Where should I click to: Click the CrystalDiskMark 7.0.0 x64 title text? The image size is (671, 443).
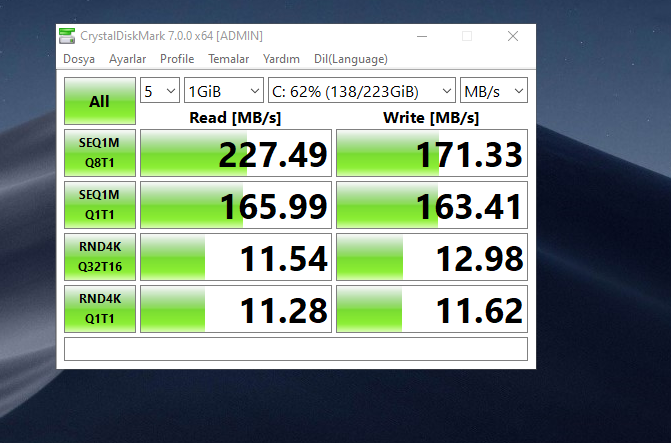pos(171,36)
